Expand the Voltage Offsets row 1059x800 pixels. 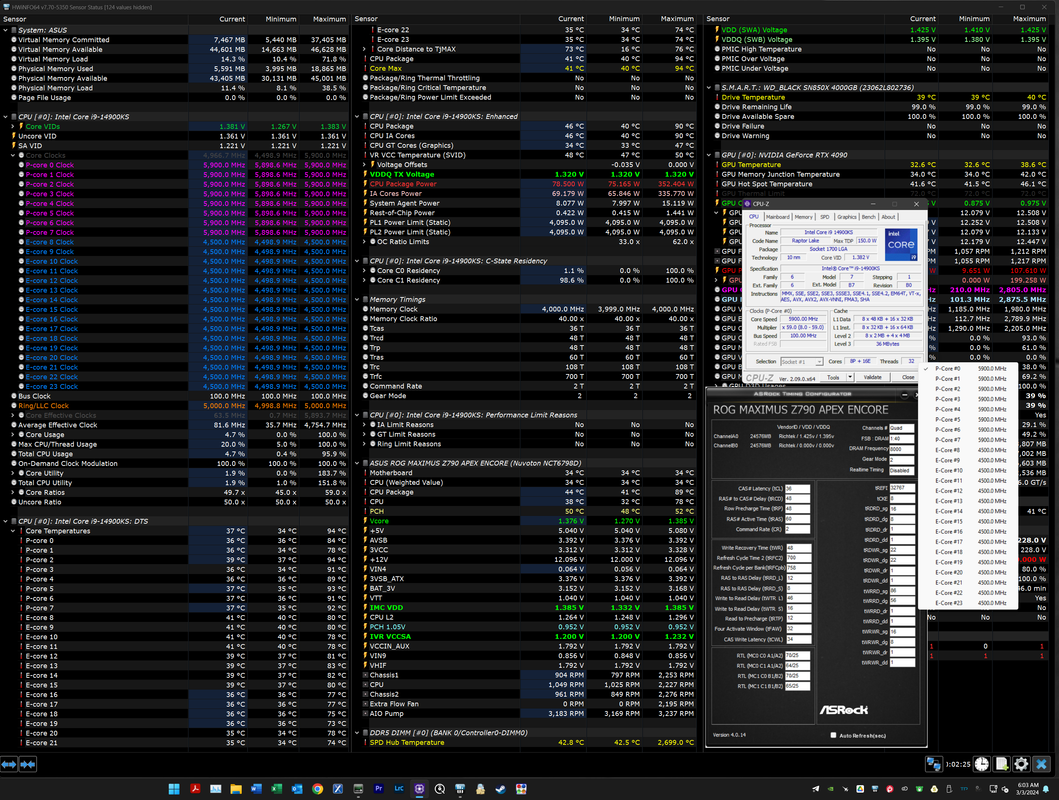[x=365, y=165]
